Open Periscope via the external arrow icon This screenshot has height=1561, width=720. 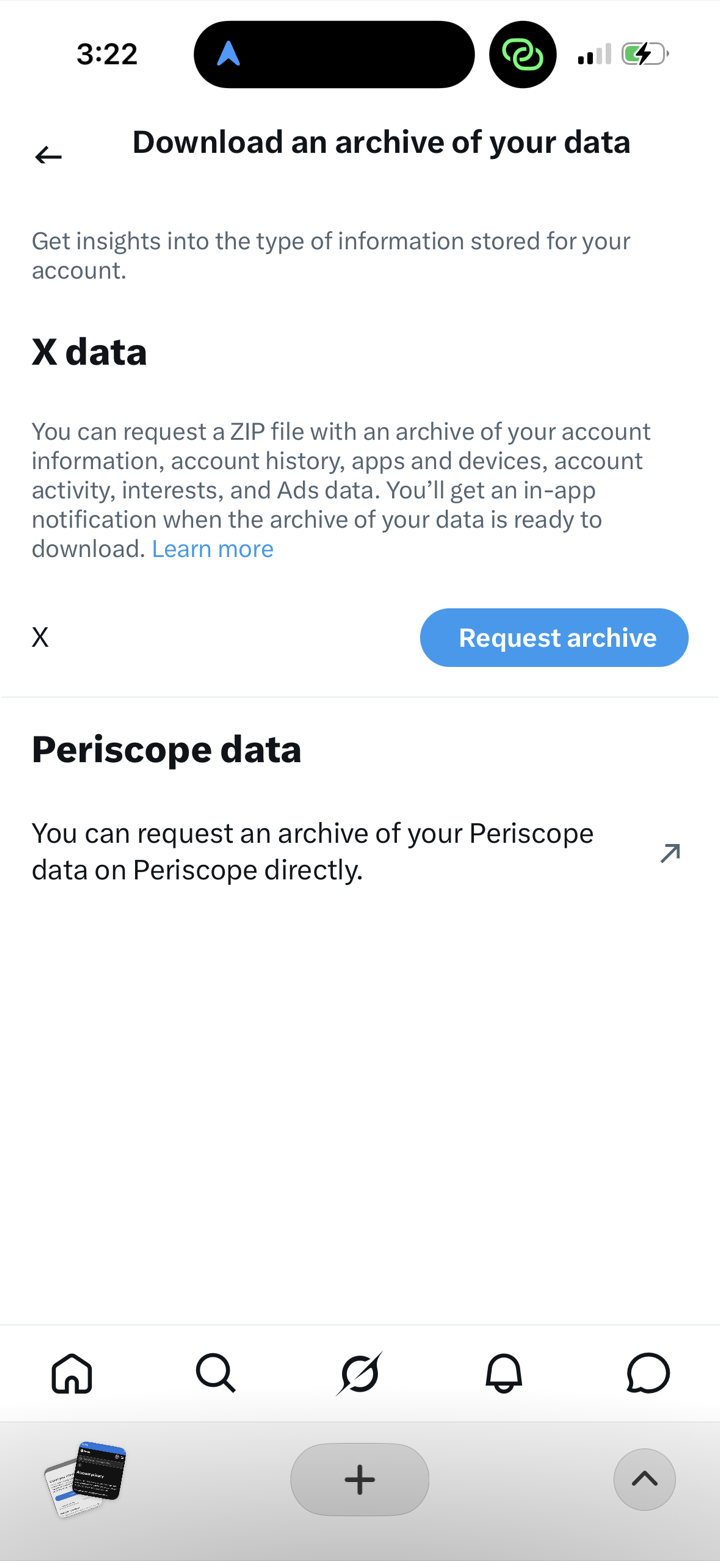tap(670, 852)
